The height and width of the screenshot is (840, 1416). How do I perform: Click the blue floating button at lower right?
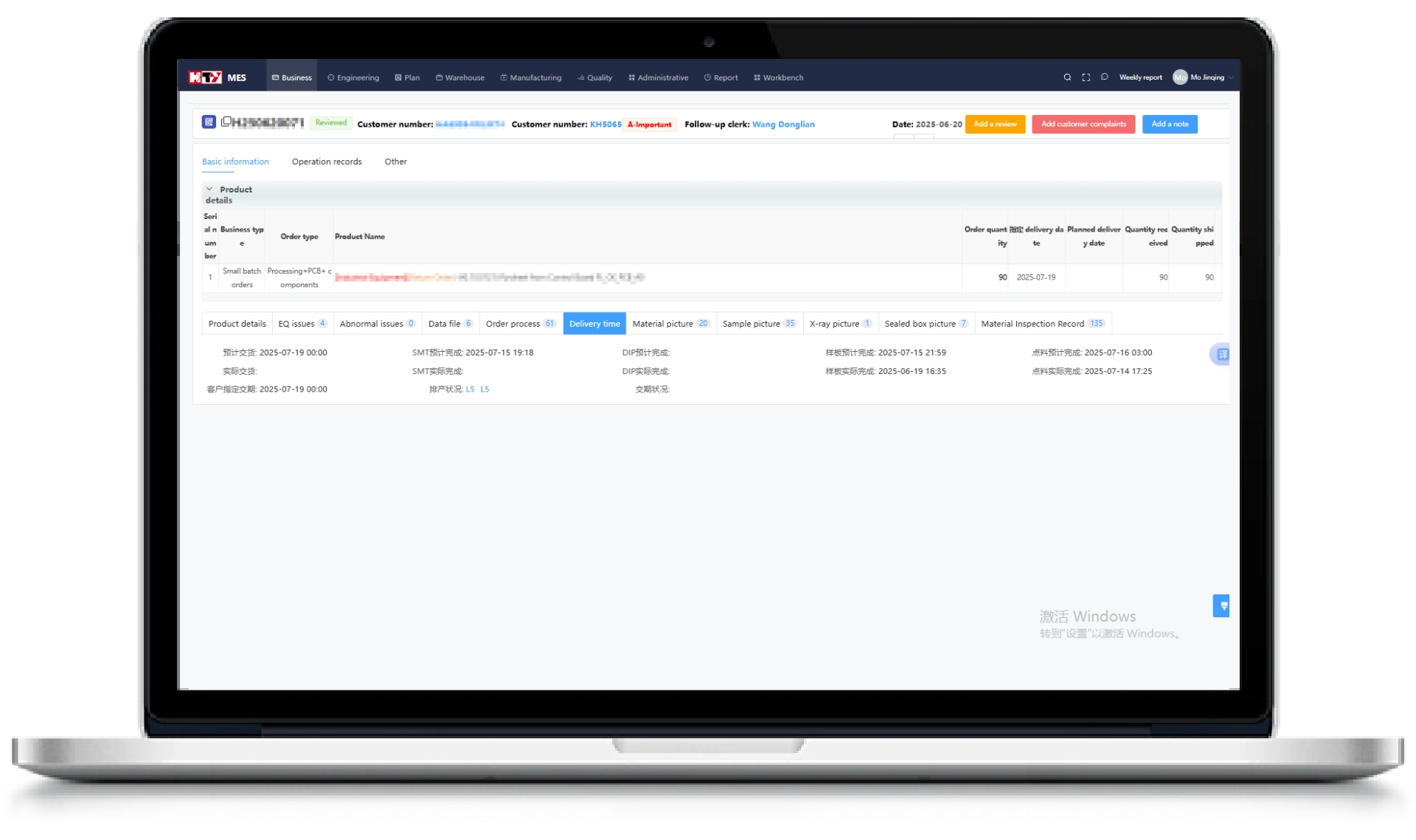(1222, 605)
